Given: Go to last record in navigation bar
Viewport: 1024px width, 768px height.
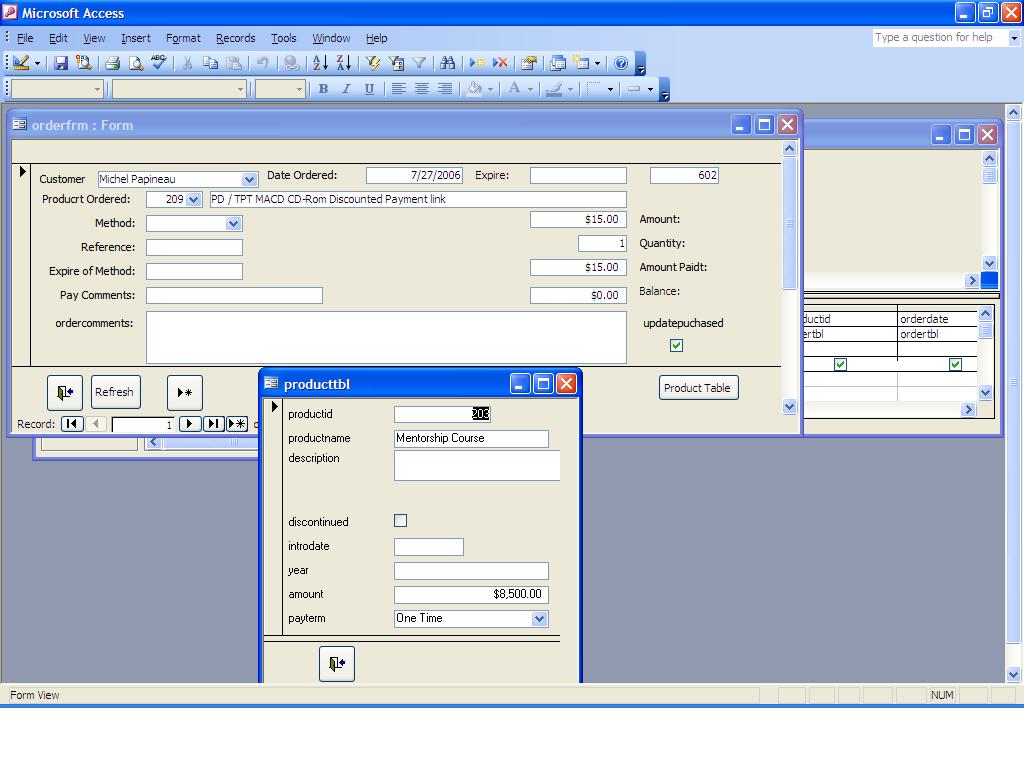Looking at the screenshot, I should pos(214,424).
